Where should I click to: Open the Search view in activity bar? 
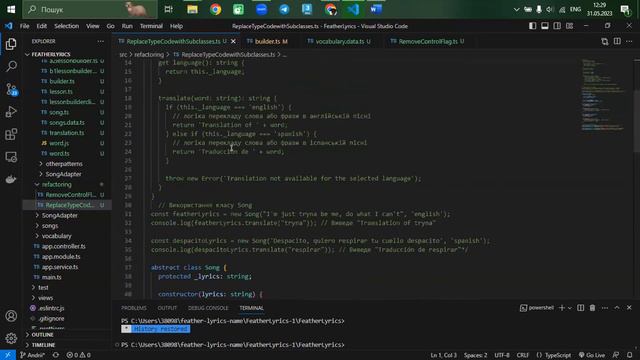11,66
